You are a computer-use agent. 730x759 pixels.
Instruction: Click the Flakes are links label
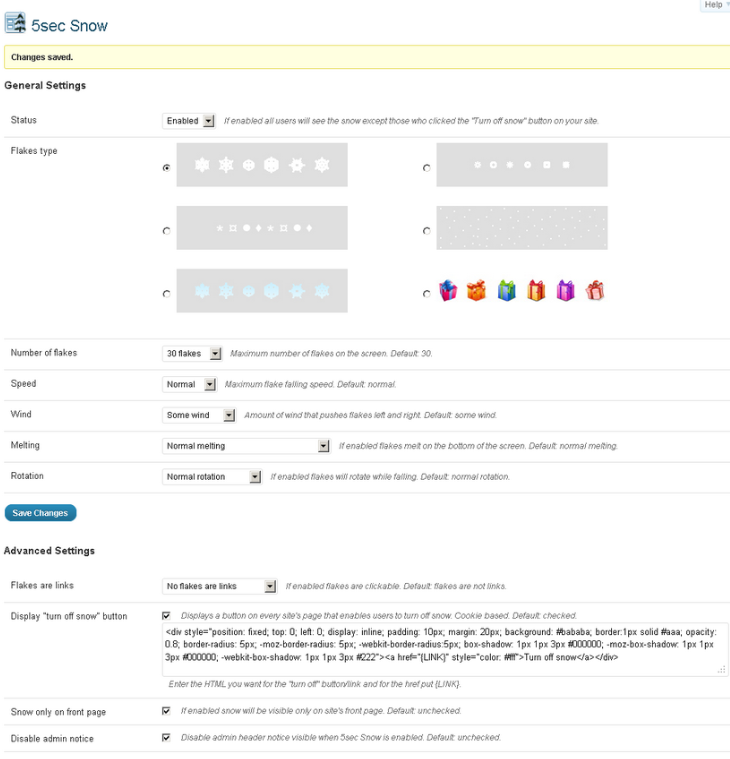(x=42, y=585)
